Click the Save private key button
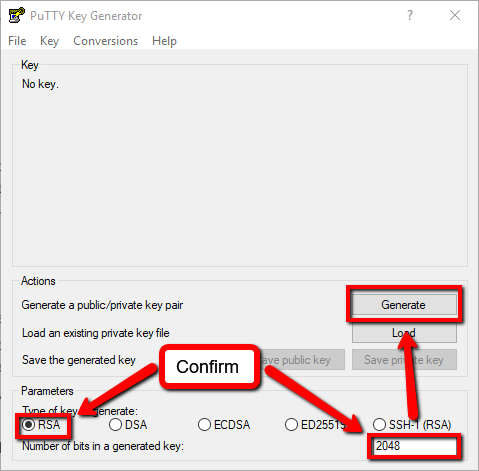The width and height of the screenshot is (479, 471). coord(404,360)
